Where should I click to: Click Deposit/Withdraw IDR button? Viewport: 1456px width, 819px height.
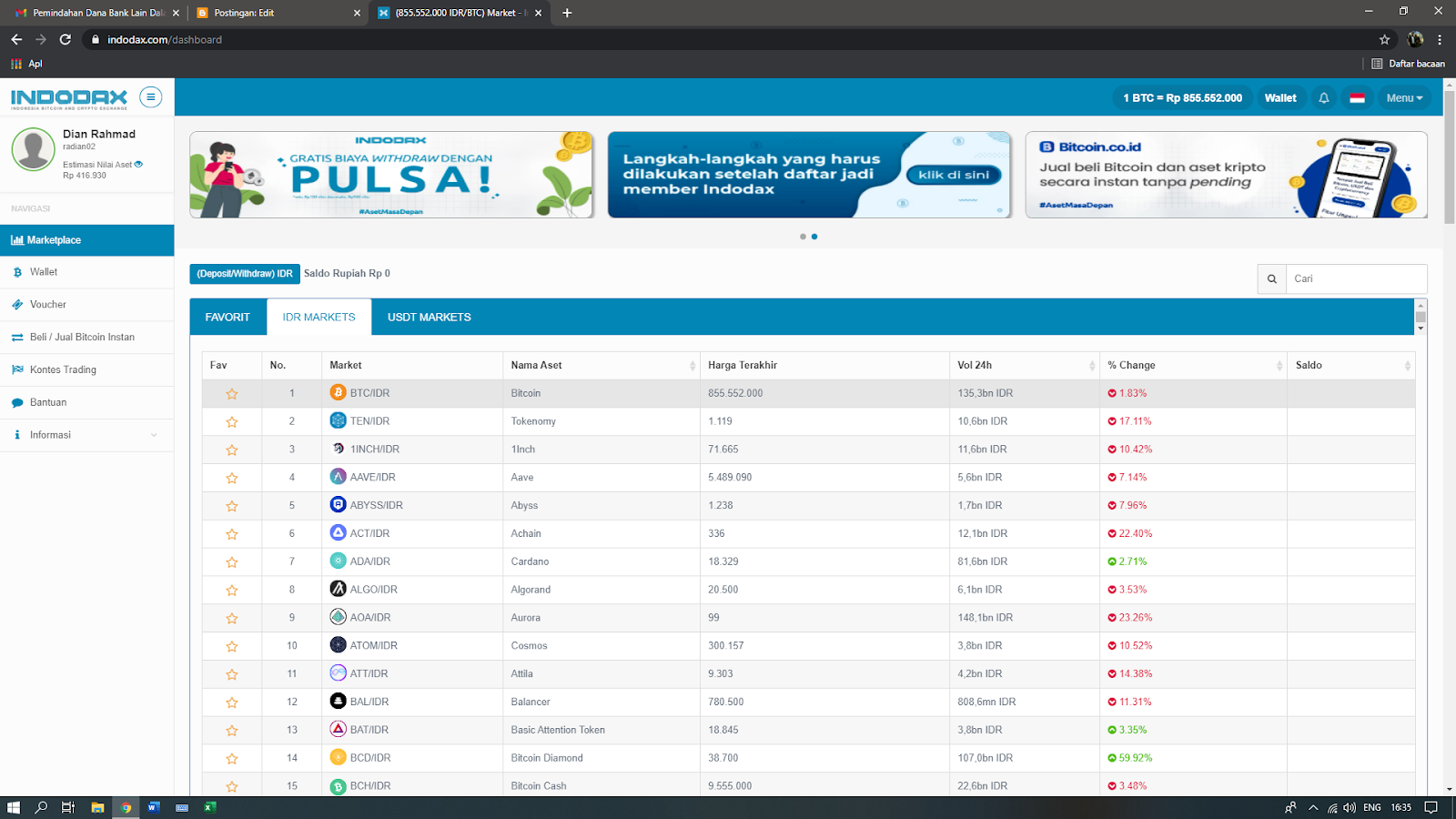[x=245, y=274]
